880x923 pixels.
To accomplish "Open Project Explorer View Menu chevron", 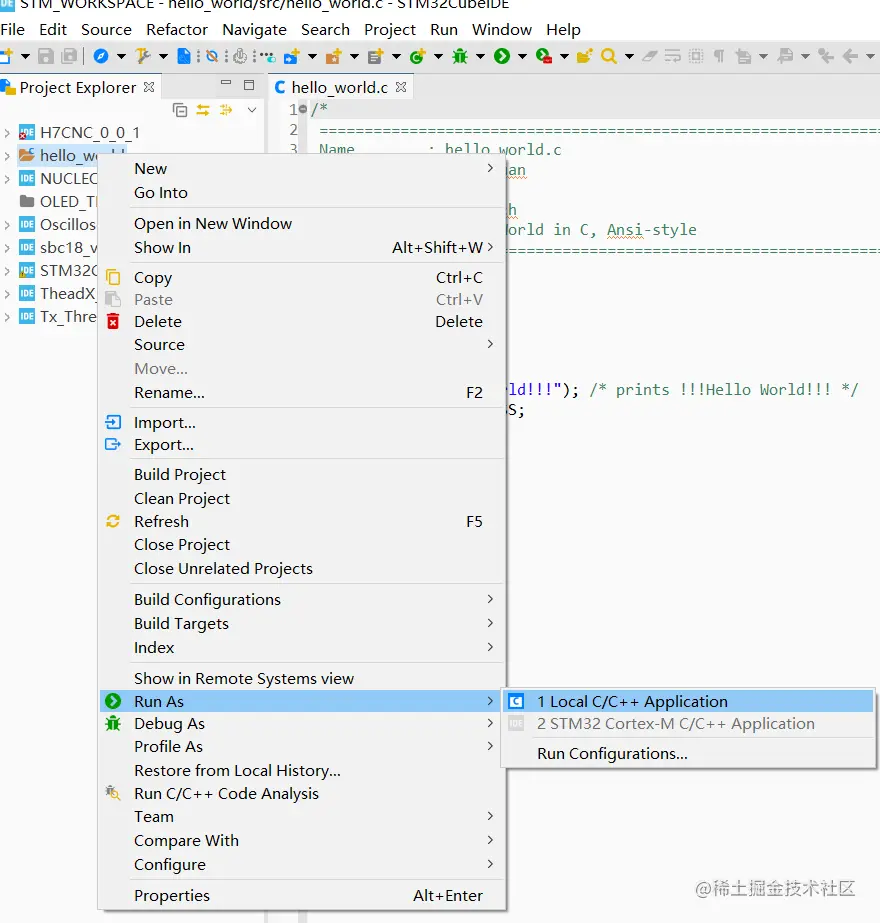I will pos(252,110).
